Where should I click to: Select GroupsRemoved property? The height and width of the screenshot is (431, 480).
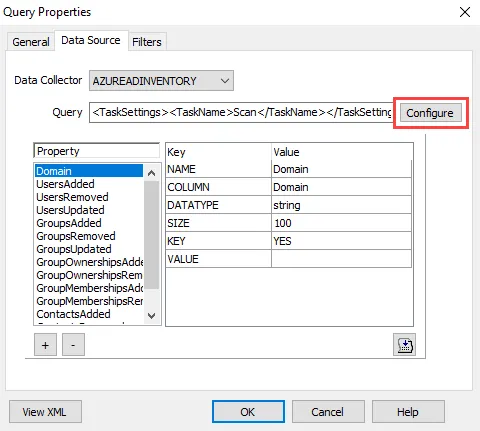89,236
